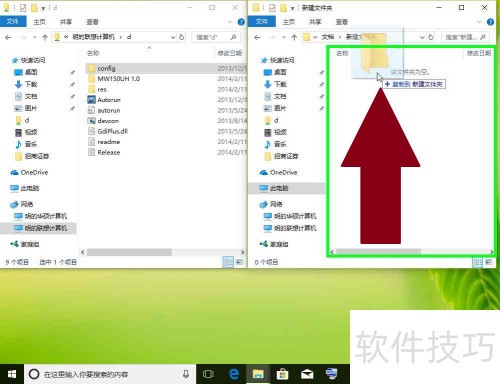Open the 查看 tab in right window

[x=342, y=22]
